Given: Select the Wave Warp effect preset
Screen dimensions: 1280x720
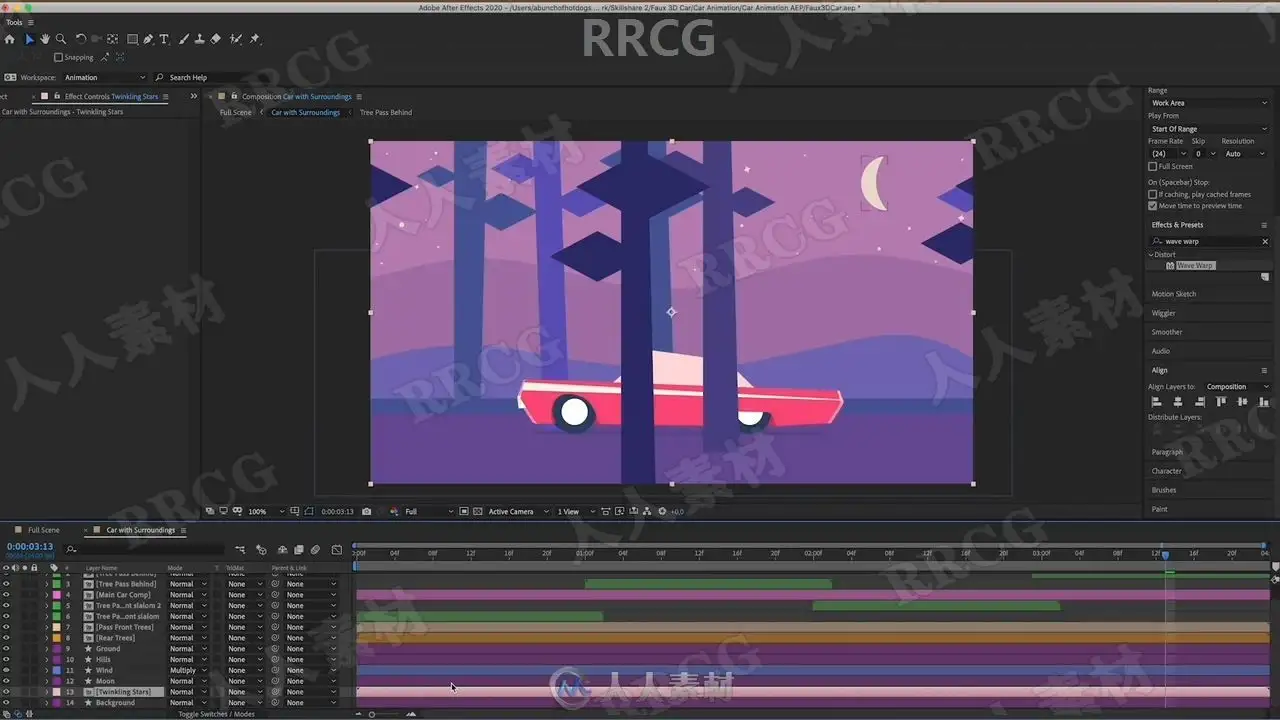Looking at the screenshot, I should pos(1194,266).
